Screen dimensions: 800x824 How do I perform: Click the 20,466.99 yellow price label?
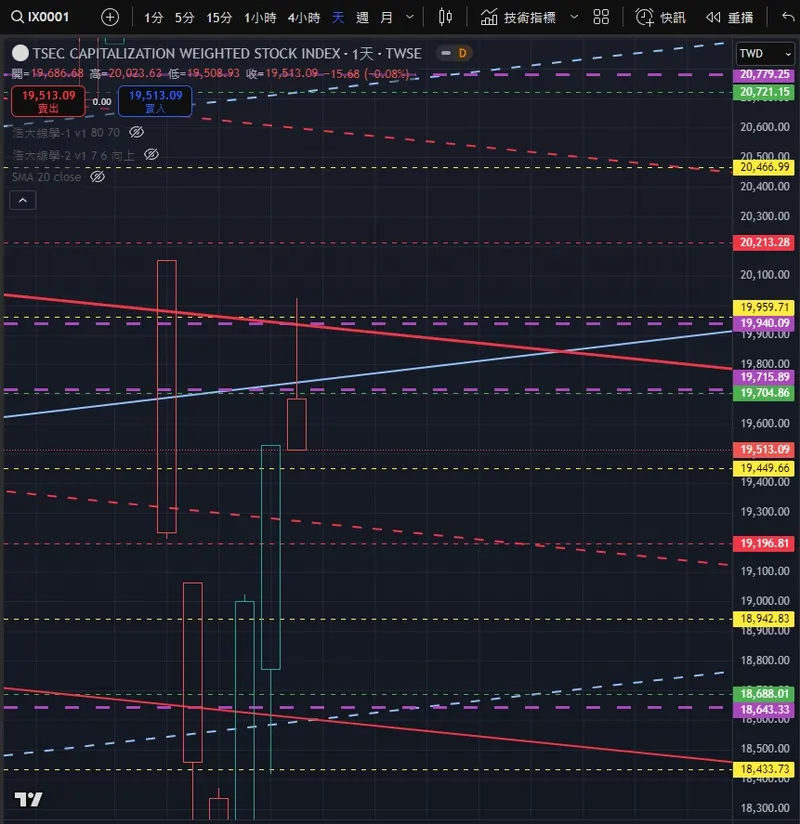764,168
